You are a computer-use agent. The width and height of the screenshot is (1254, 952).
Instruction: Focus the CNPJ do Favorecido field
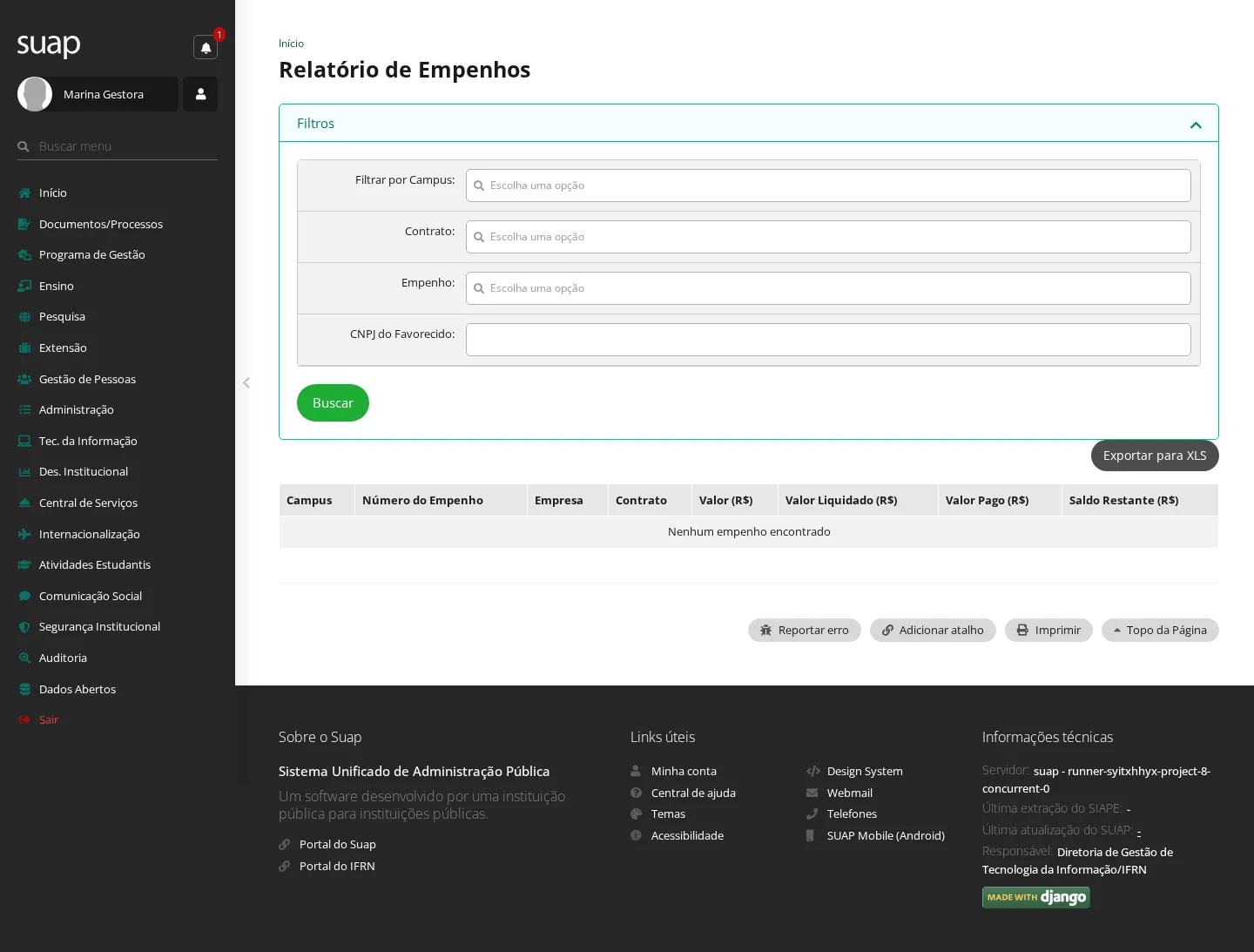pos(828,340)
